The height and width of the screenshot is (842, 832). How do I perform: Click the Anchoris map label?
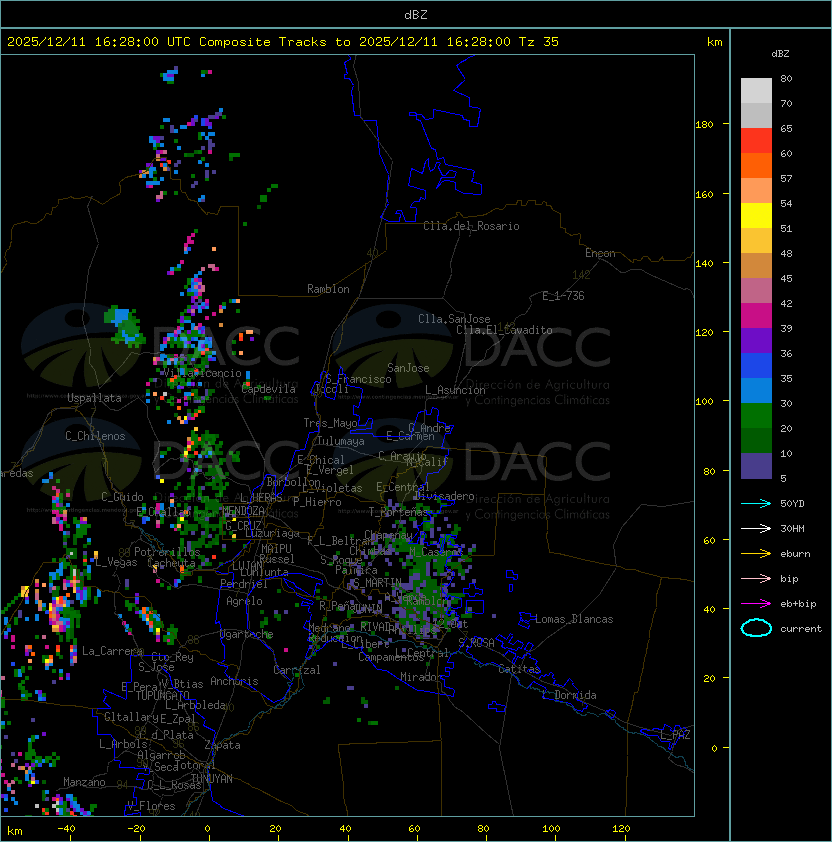[x=234, y=681]
